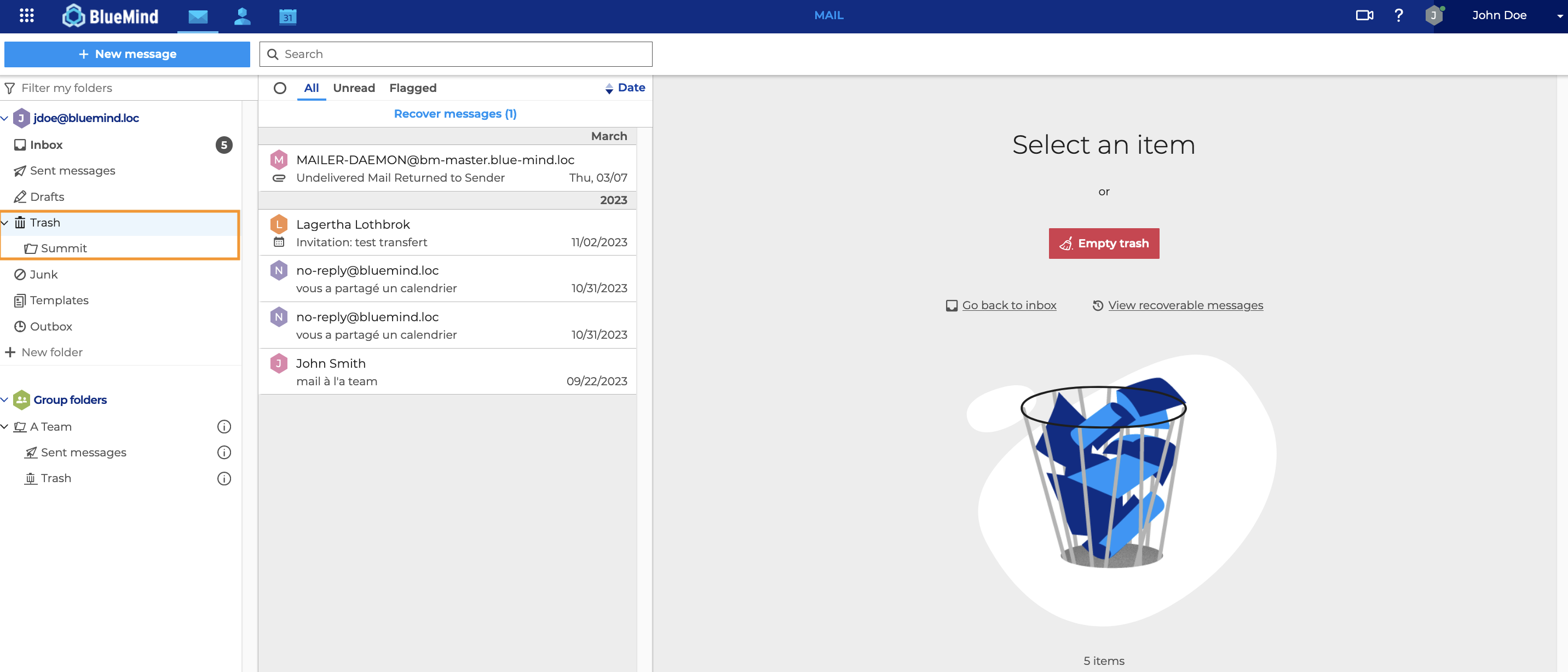Select John Smith message via avatar

point(279,364)
